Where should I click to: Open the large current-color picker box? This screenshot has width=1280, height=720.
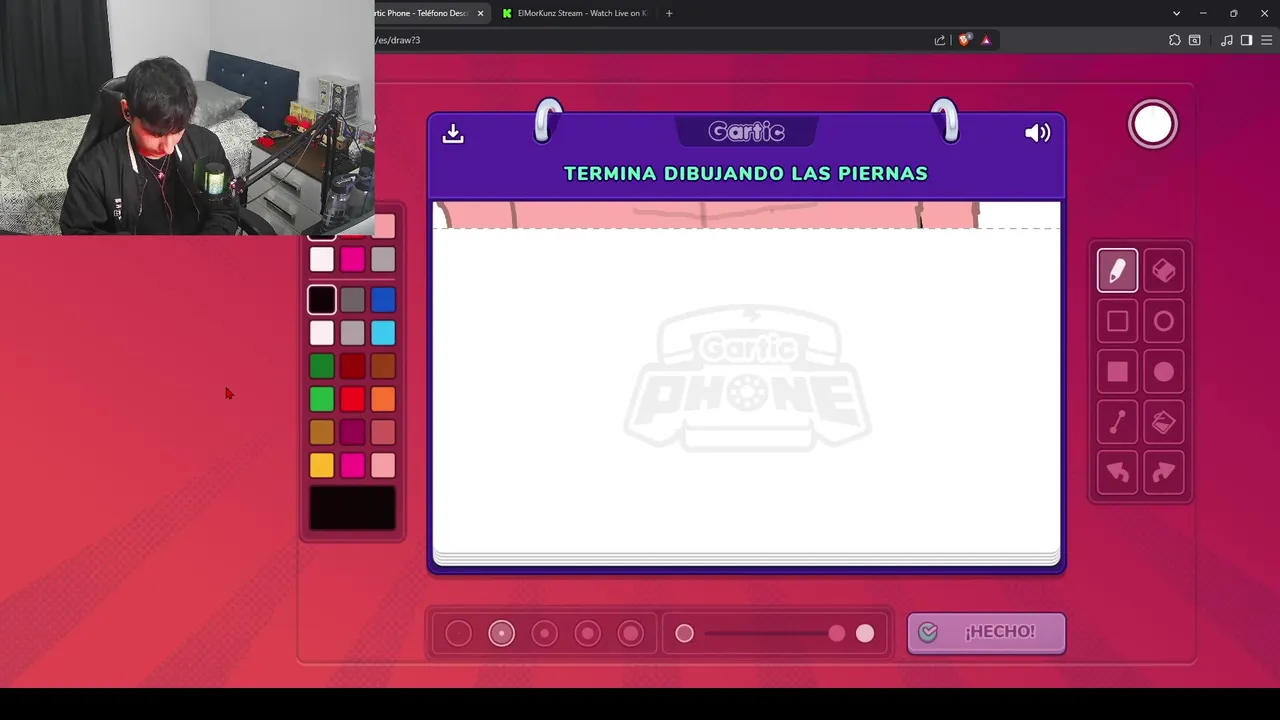(x=352, y=507)
